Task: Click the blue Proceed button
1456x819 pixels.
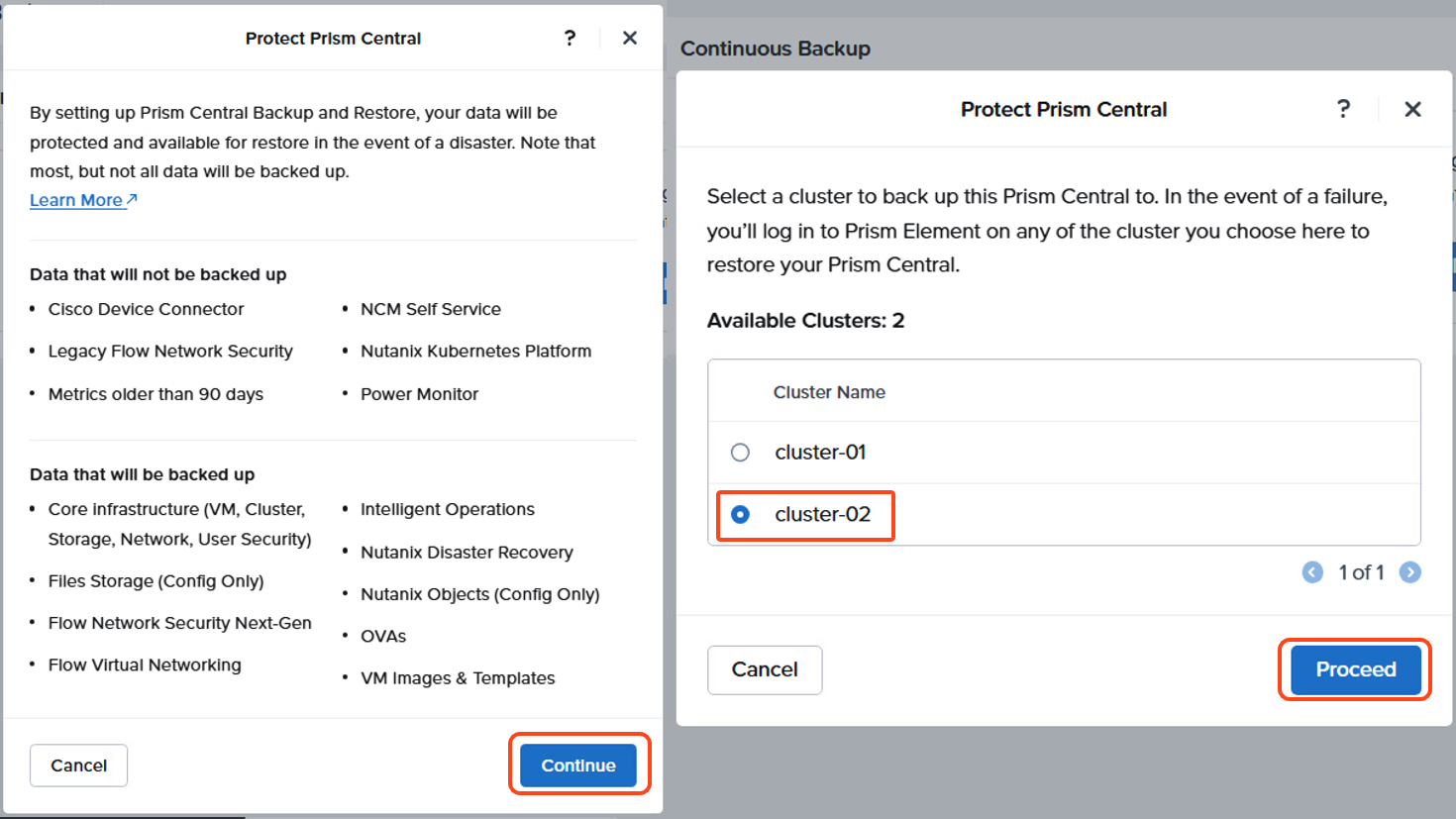Action: (x=1356, y=670)
